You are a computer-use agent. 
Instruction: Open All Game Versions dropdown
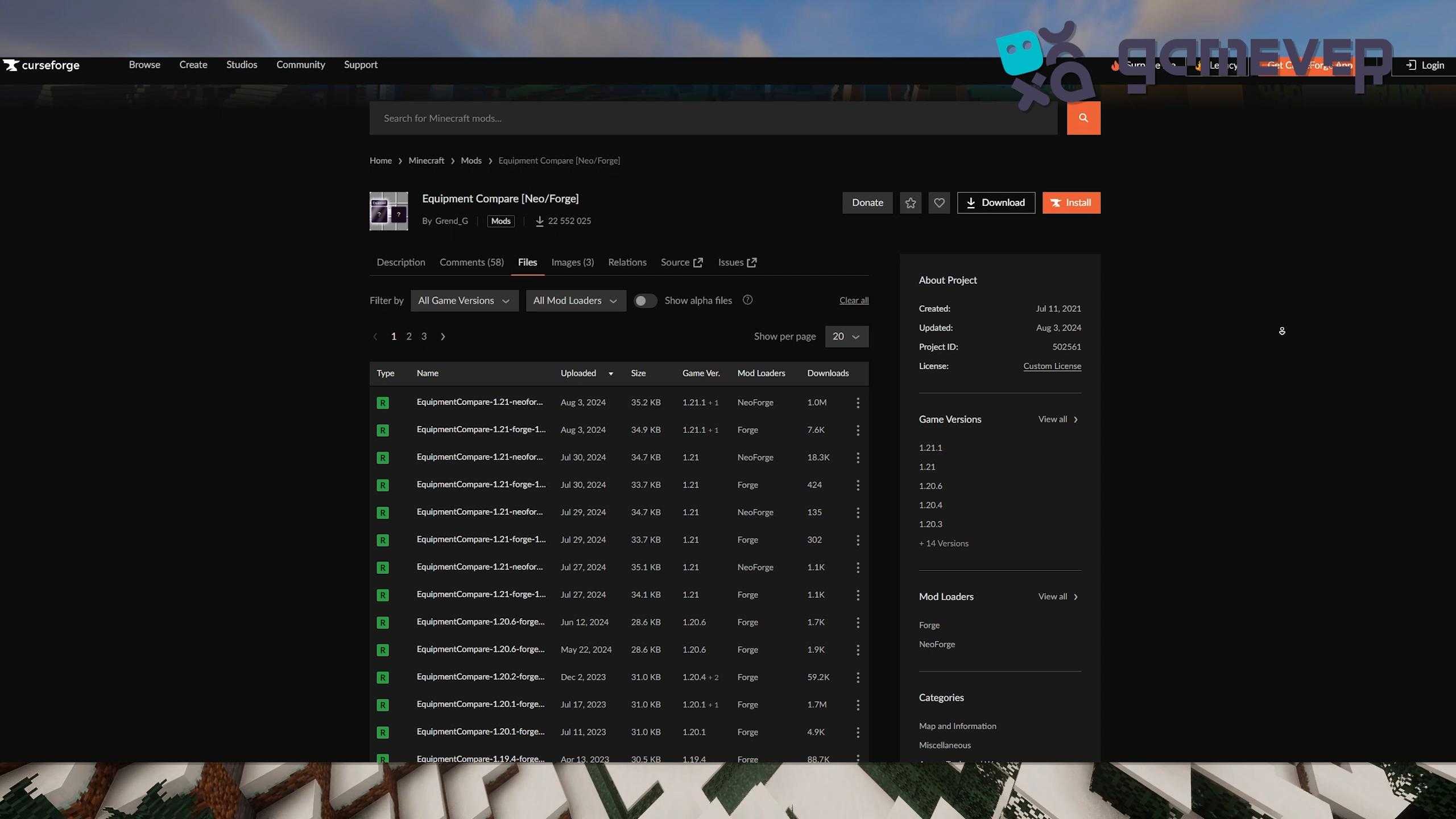point(464,300)
